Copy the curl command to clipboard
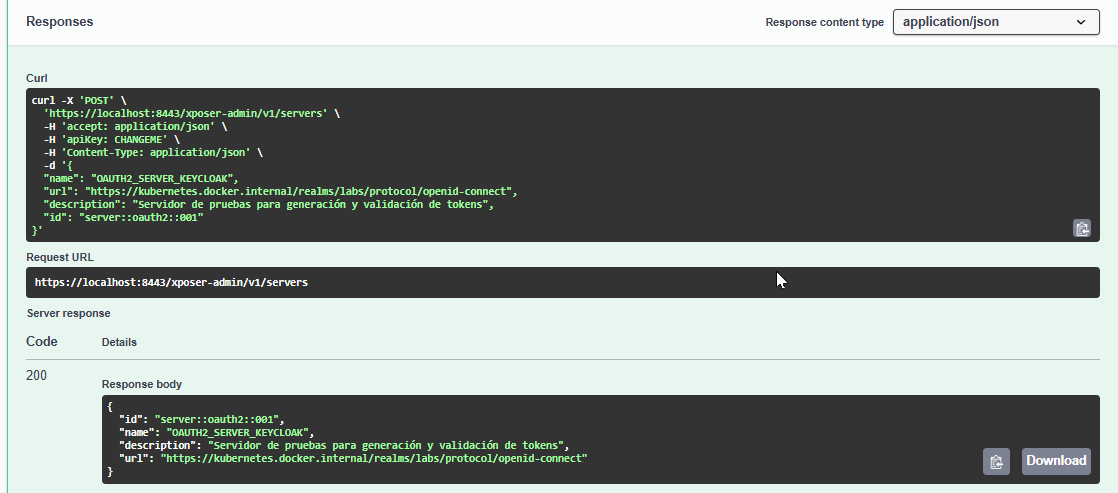The height and width of the screenshot is (493, 1118). [1082, 228]
